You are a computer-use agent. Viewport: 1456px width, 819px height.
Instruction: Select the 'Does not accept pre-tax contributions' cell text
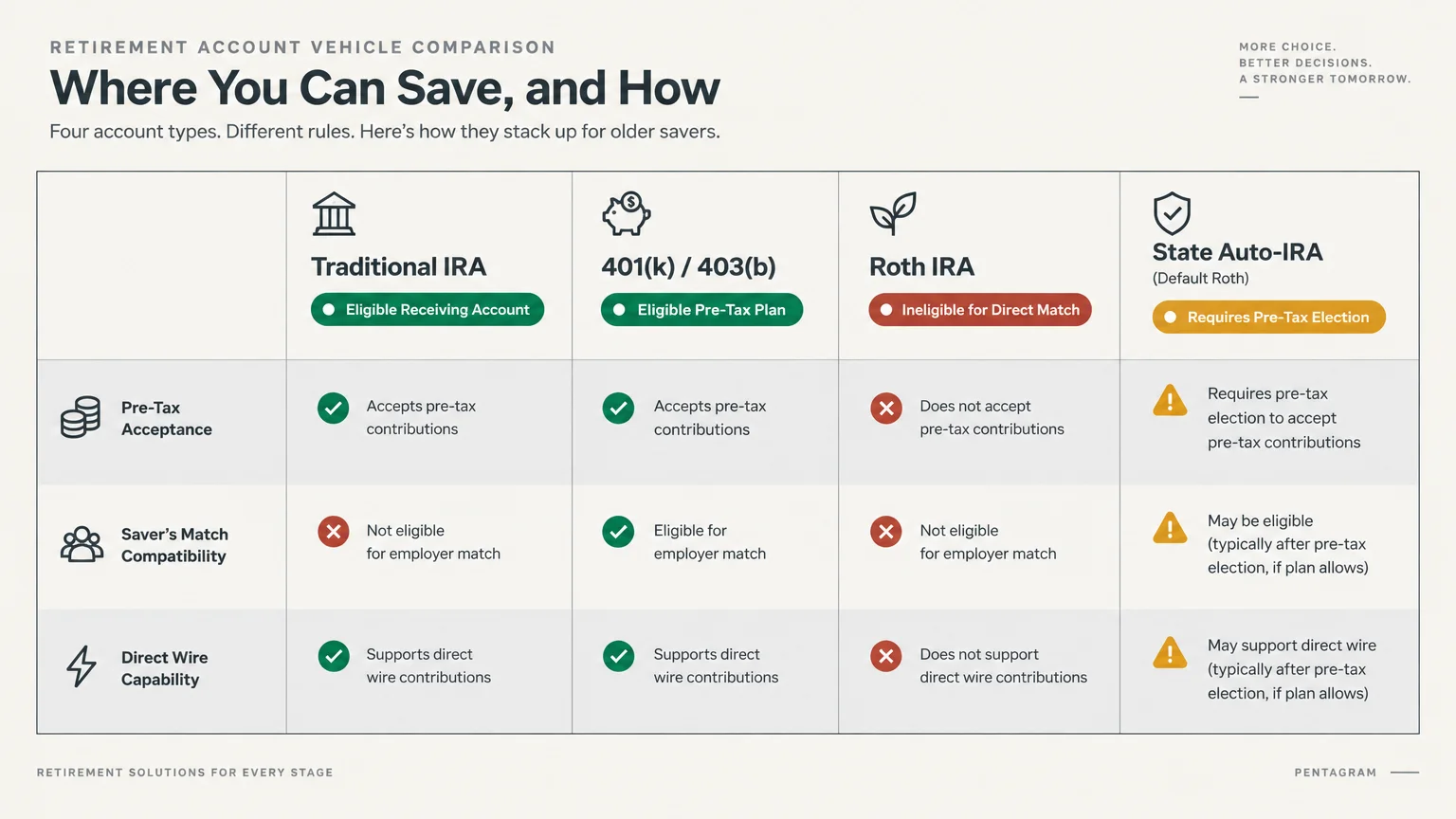992,418
